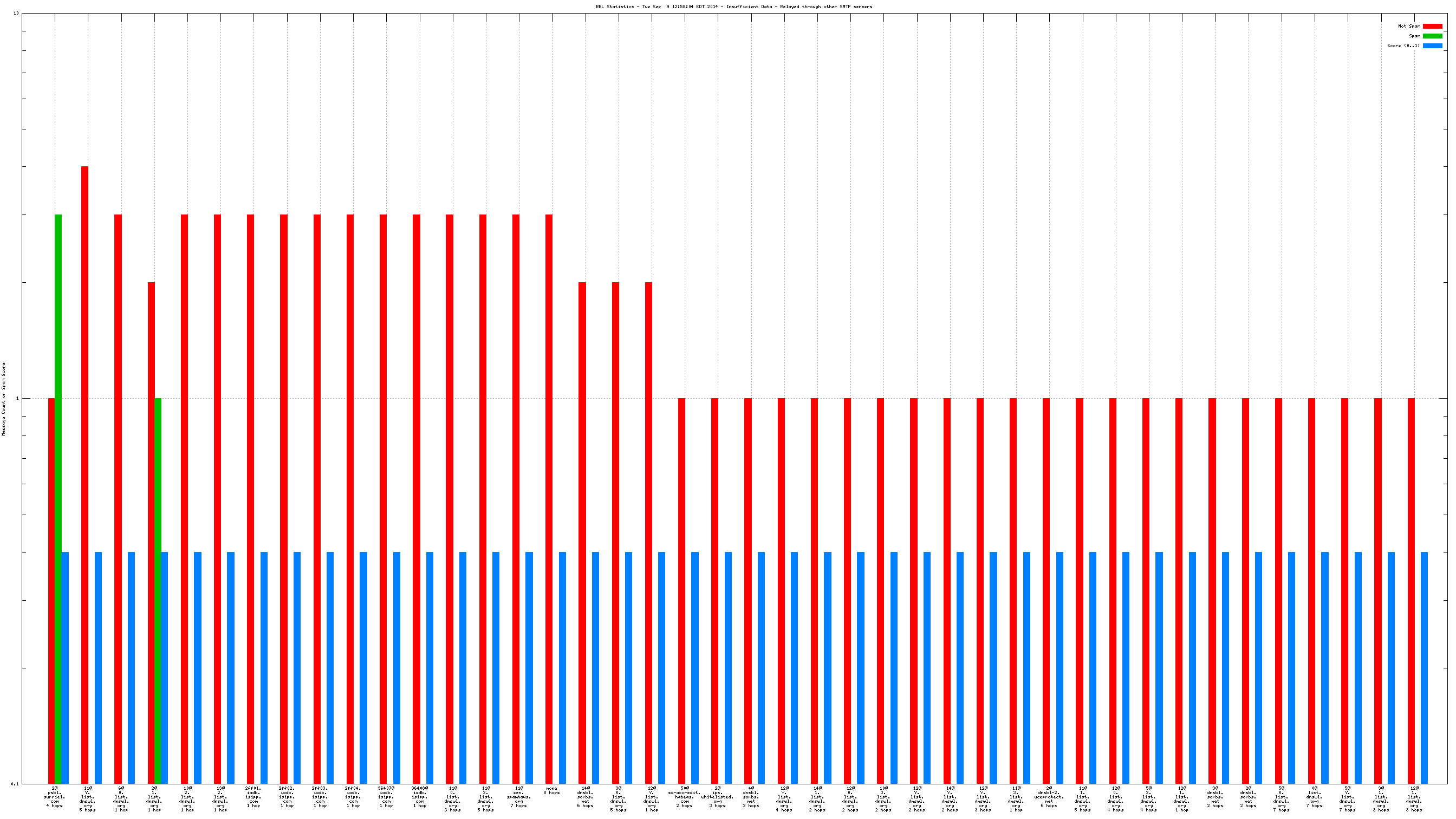1456x819 pixels.
Task: Click the 'Score (0..1)' legend text
Action: click(1403, 46)
